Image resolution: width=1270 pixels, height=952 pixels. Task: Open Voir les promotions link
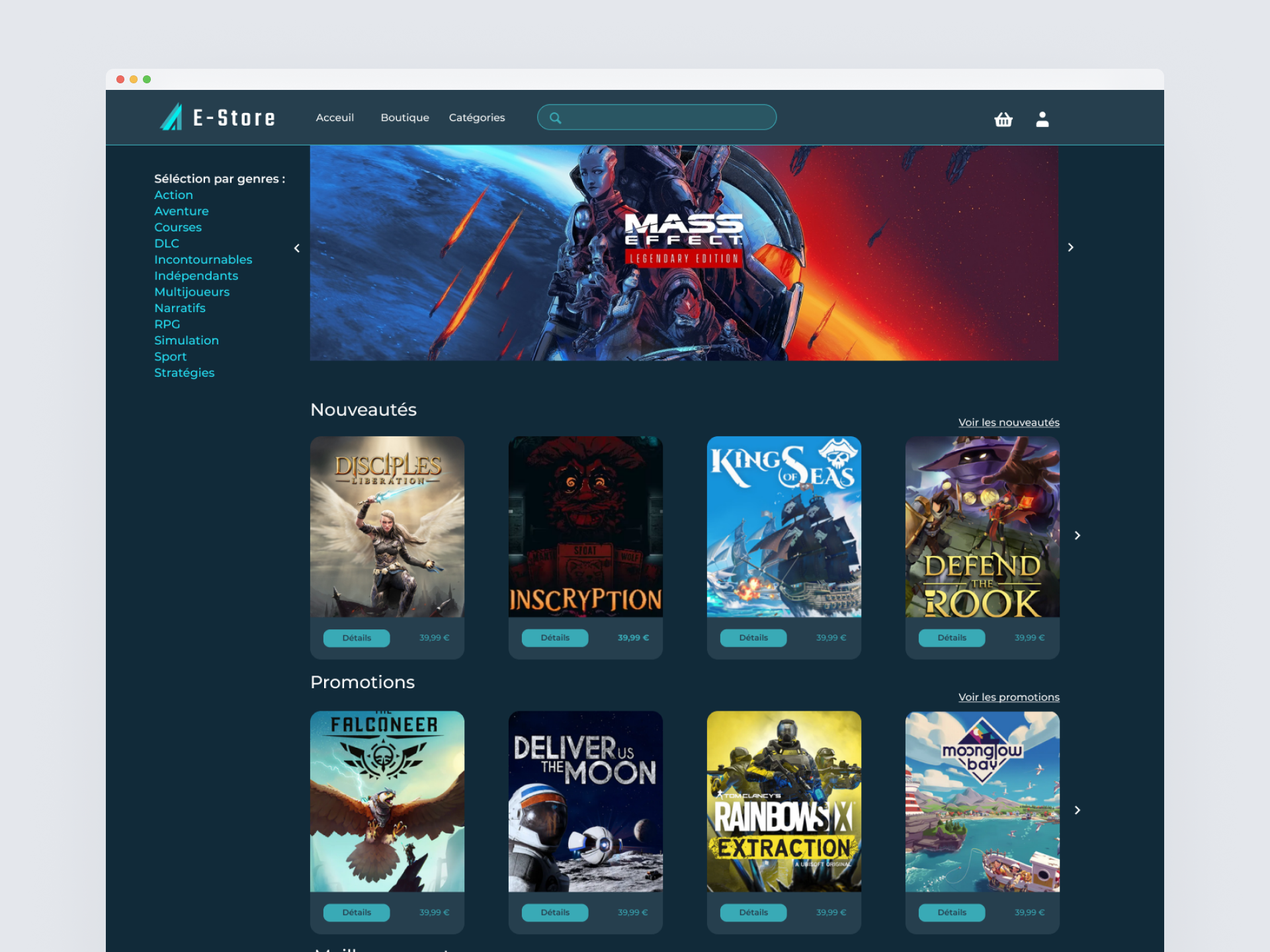click(x=1009, y=697)
